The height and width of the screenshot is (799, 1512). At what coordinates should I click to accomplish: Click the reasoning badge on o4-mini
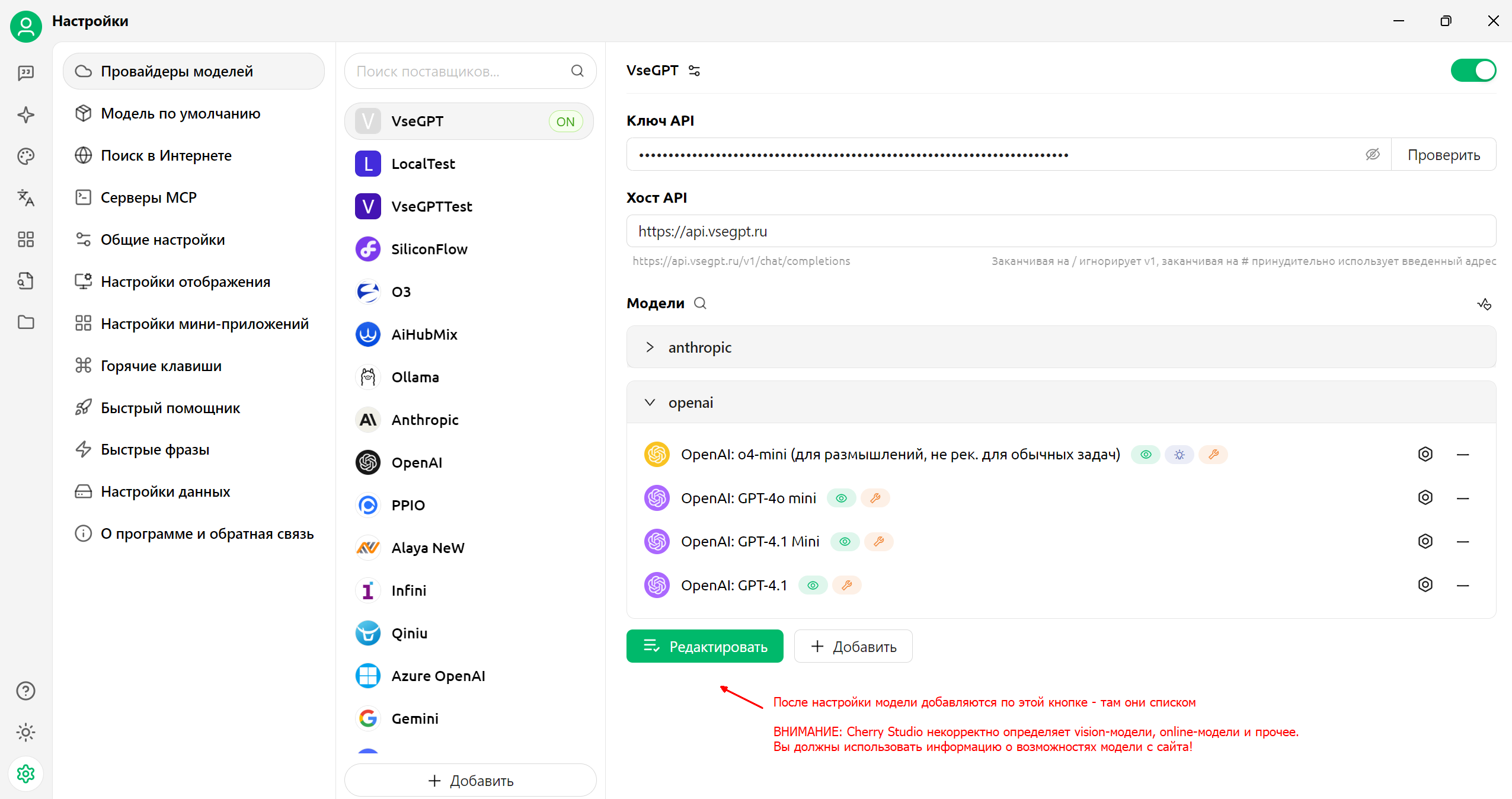pos(1179,455)
